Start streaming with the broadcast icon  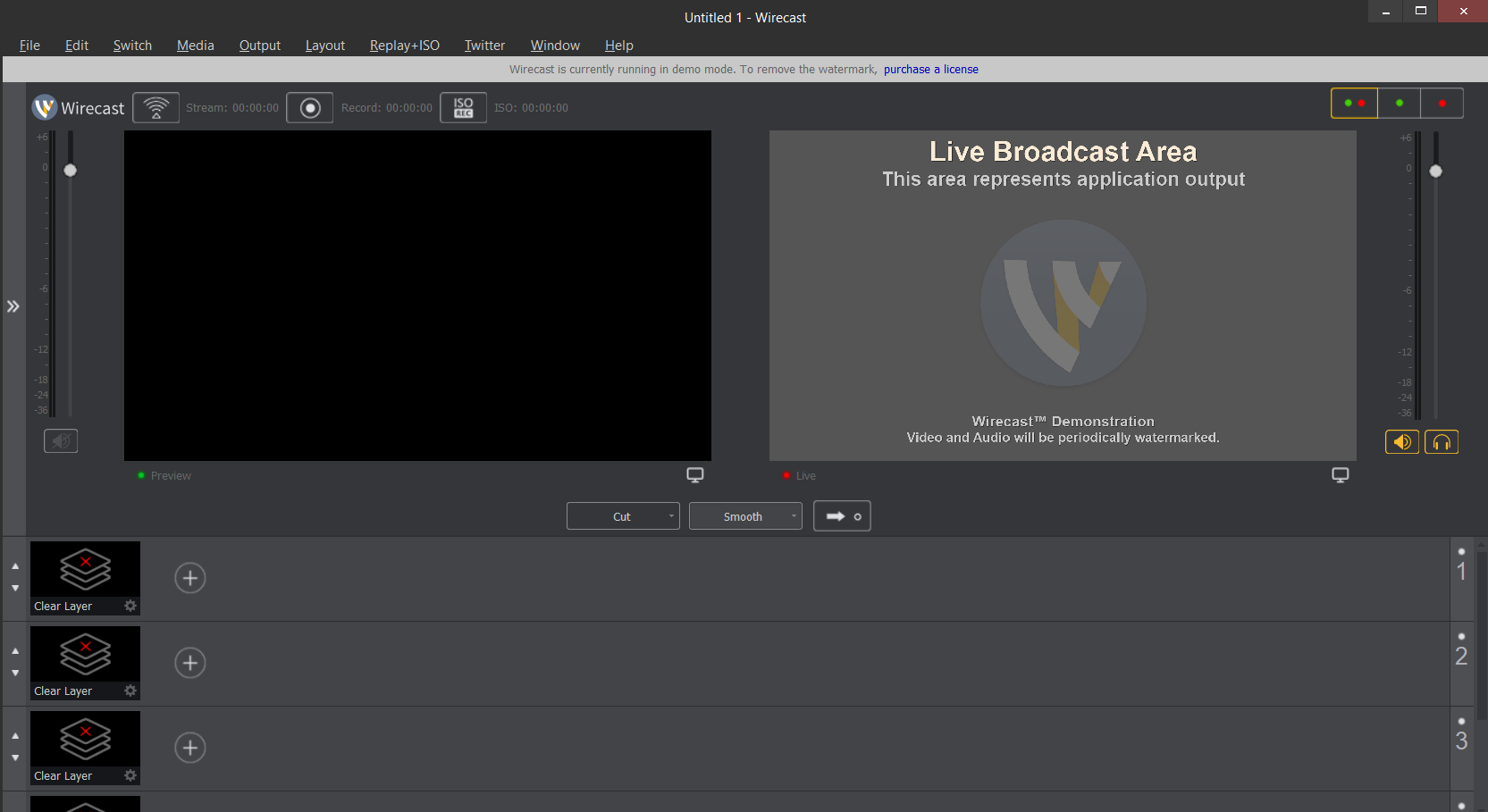coord(156,108)
